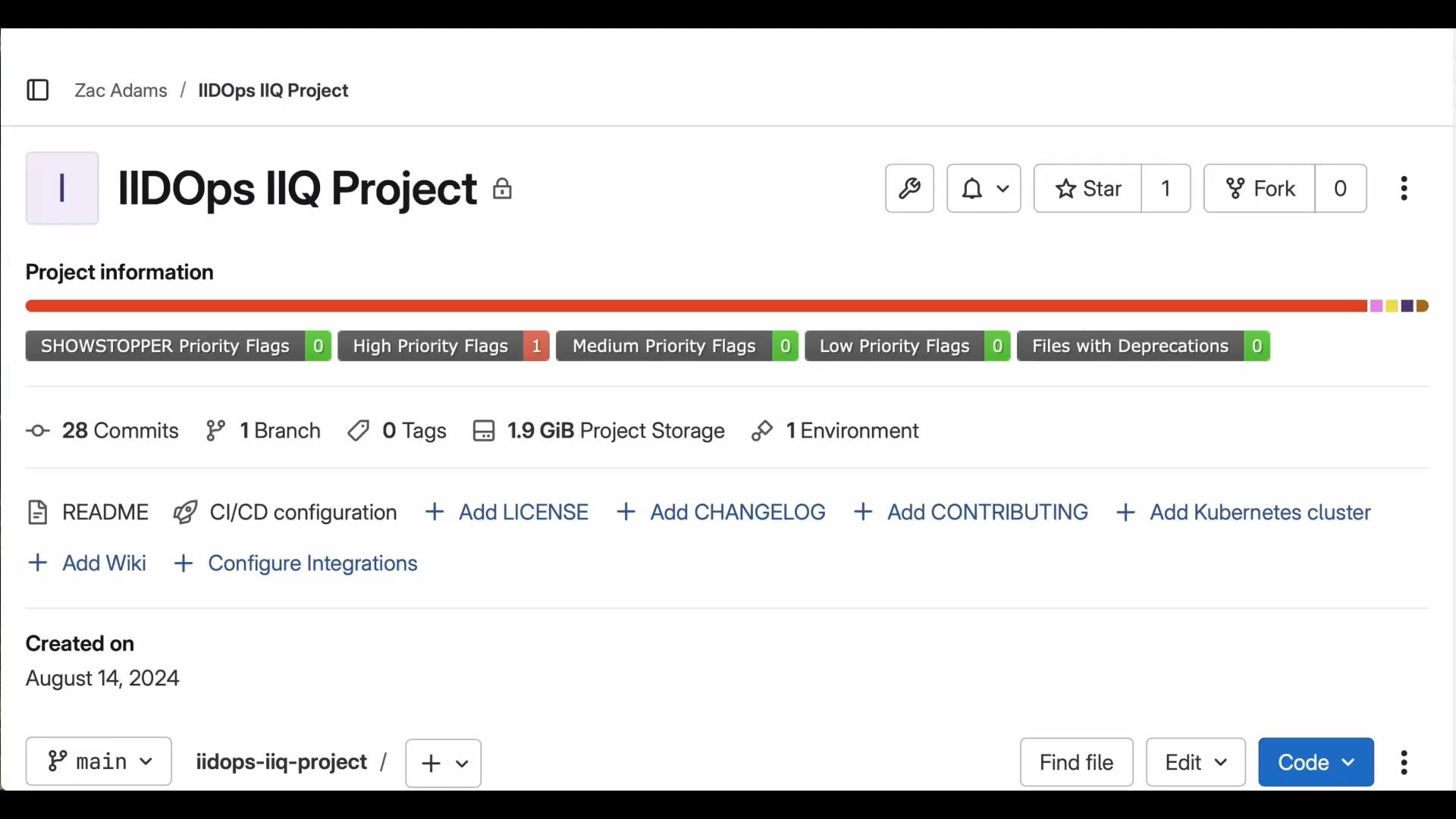Open the Code dropdown
The height and width of the screenshot is (819, 1456).
(x=1315, y=761)
